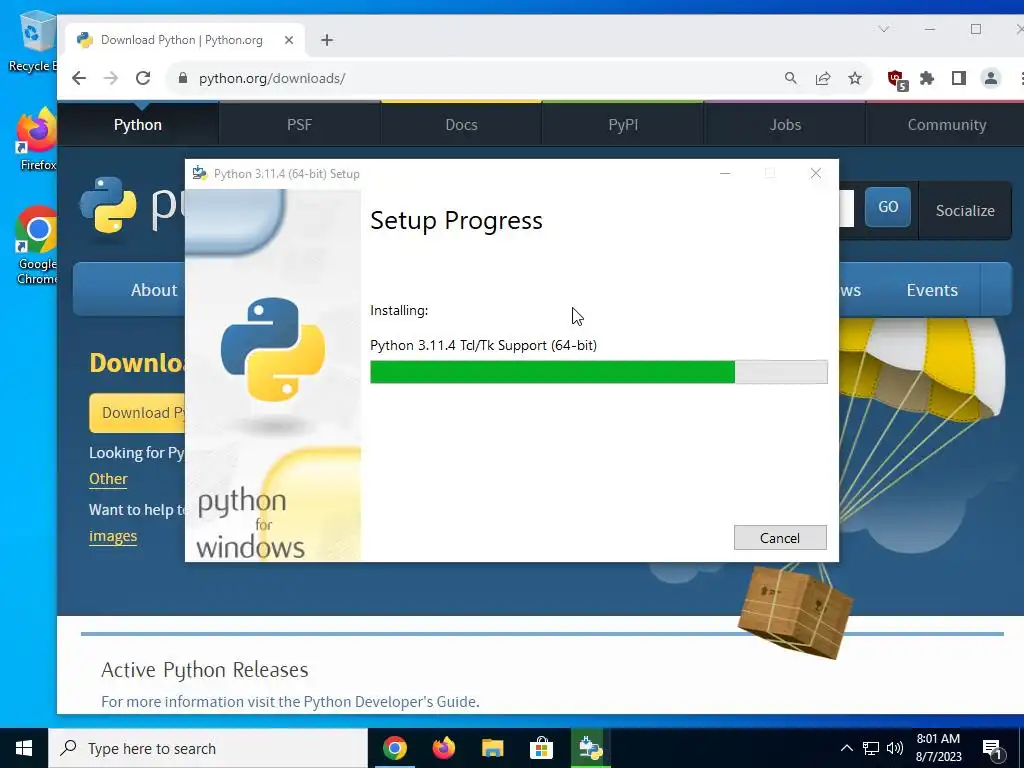Open the Python top navigation tab
Image resolution: width=1024 pixels, height=768 pixels.
click(x=138, y=125)
